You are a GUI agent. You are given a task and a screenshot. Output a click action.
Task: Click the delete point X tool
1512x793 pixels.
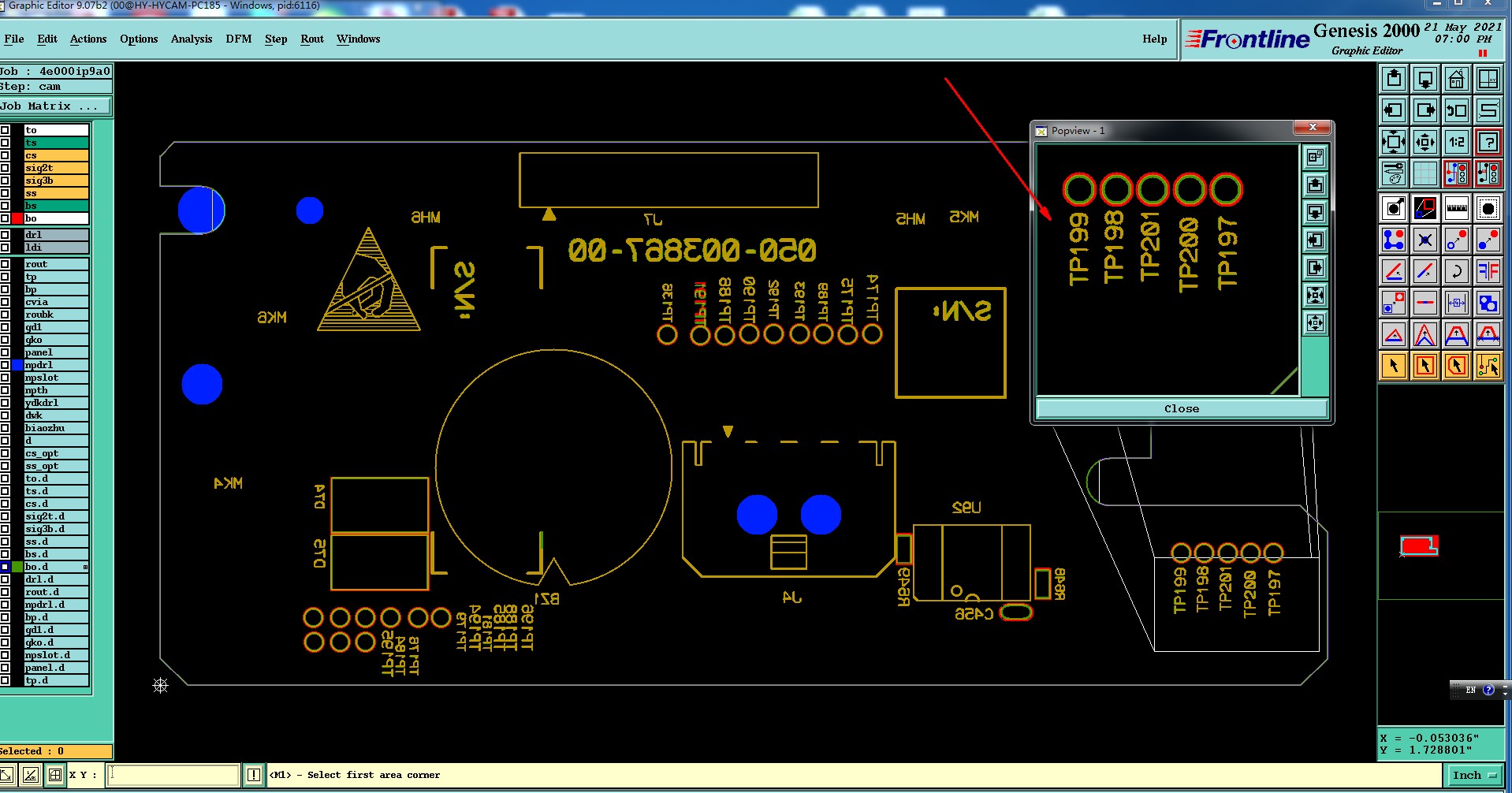(1425, 240)
